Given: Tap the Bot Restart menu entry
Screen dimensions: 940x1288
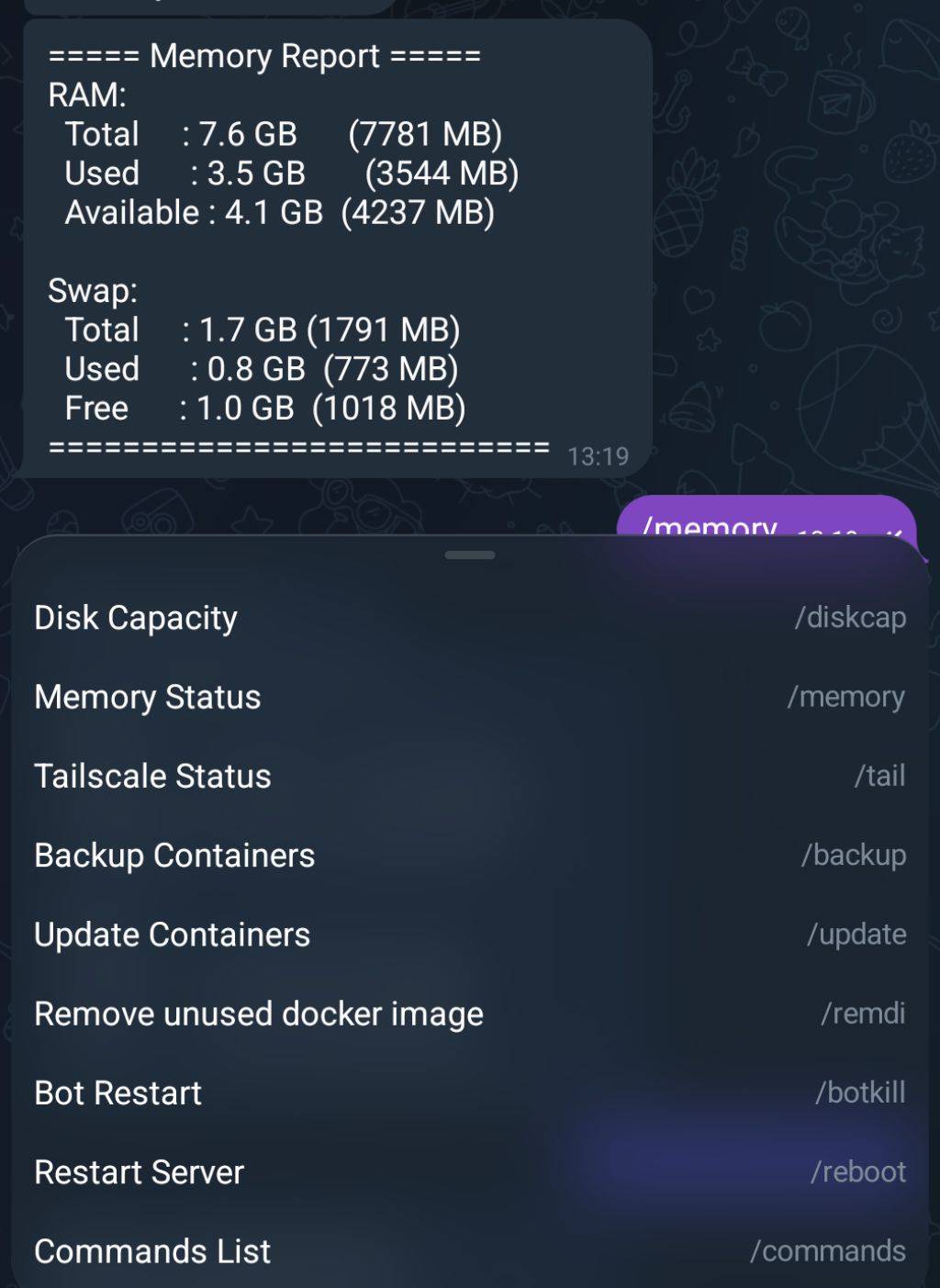Looking at the screenshot, I should (x=117, y=1092).
